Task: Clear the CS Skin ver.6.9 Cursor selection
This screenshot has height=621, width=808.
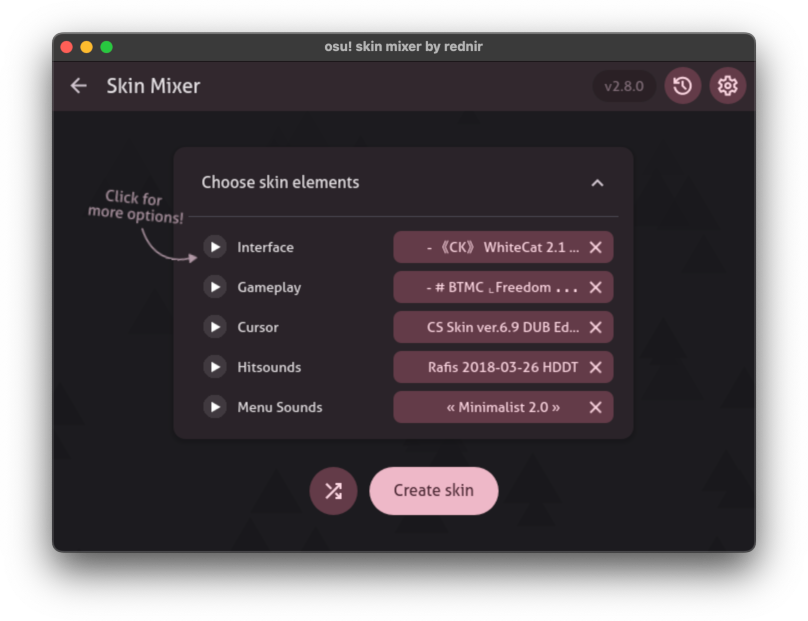Action: click(x=596, y=327)
